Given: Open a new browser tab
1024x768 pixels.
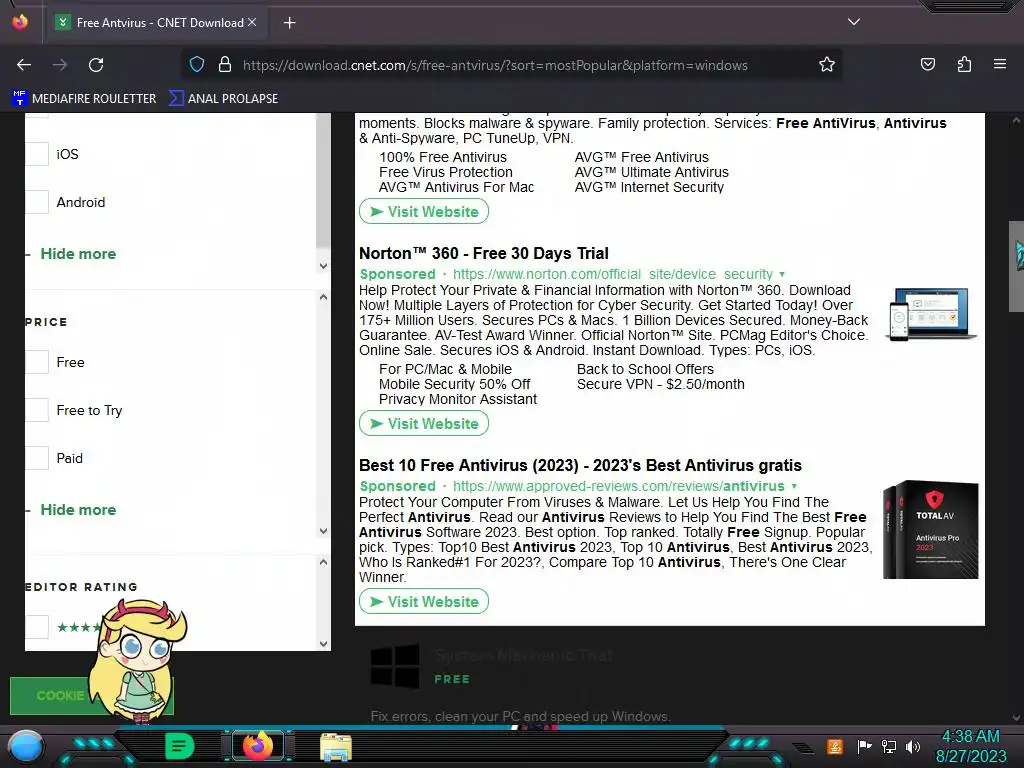Looking at the screenshot, I should [289, 23].
